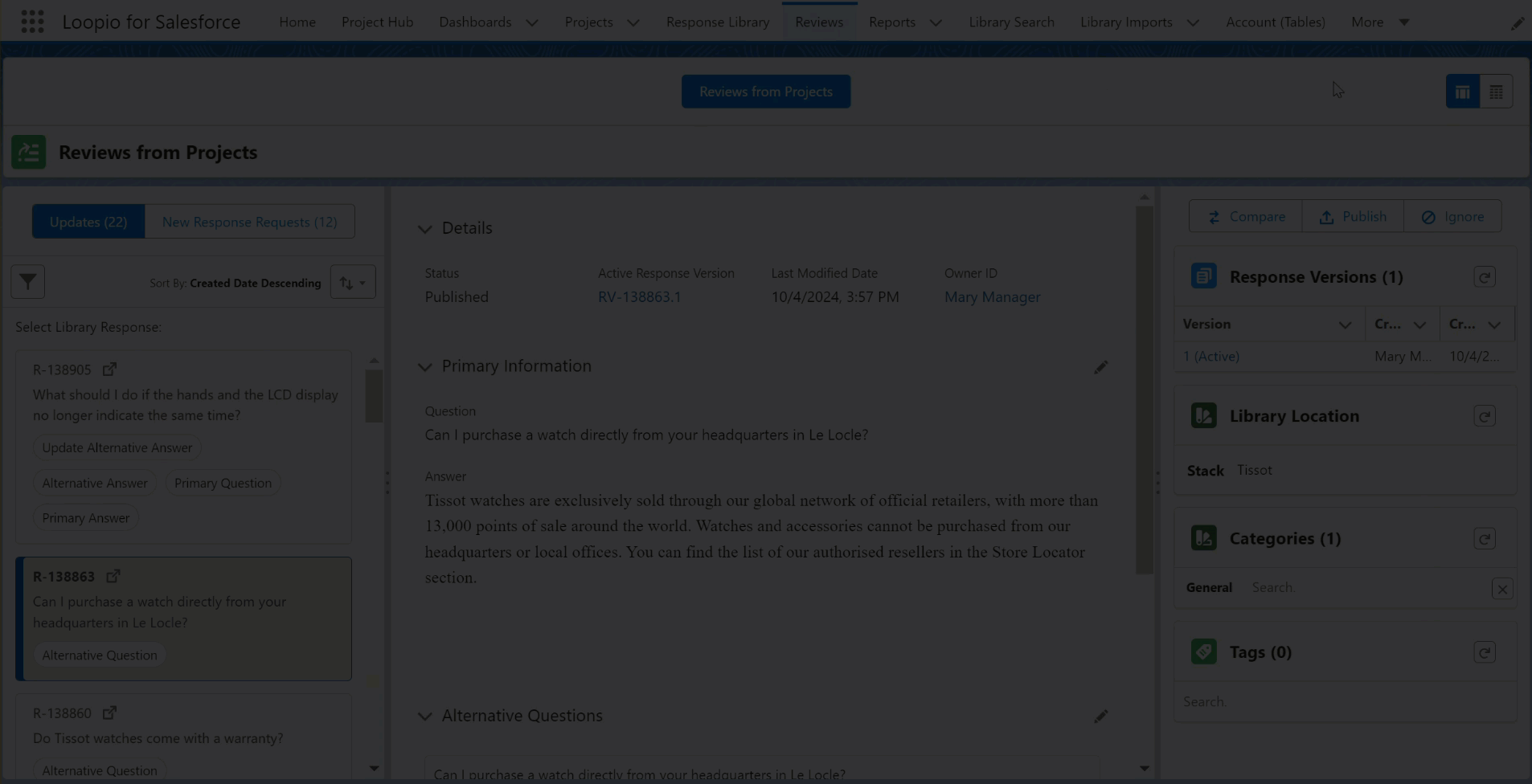Click the Alternative Answer pill
This screenshot has height=784, width=1532.
(x=95, y=483)
